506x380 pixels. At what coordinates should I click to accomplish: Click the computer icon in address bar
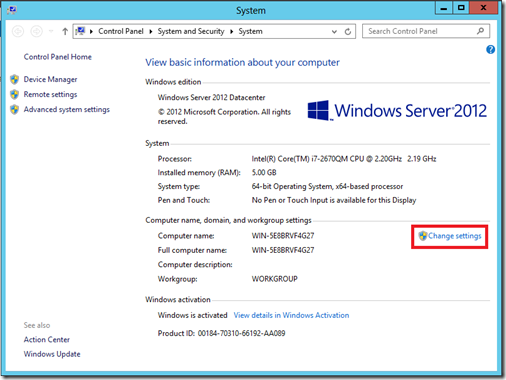coord(80,31)
